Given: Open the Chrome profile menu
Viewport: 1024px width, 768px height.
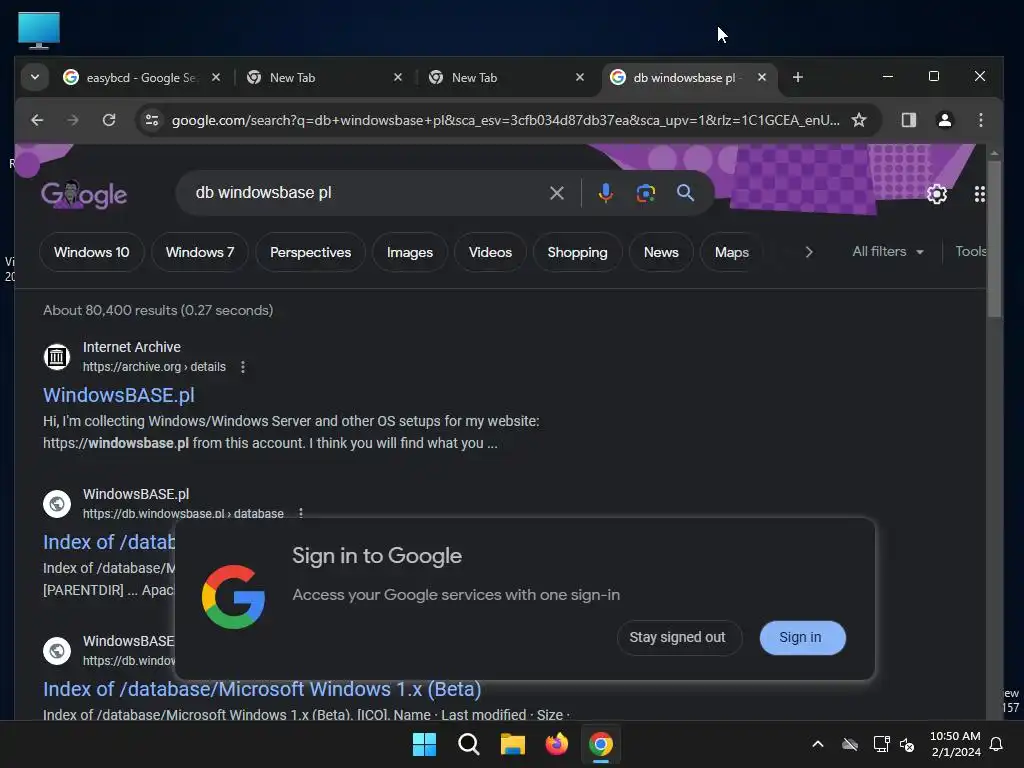Looking at the screenshot, I should tap(944, 120).
